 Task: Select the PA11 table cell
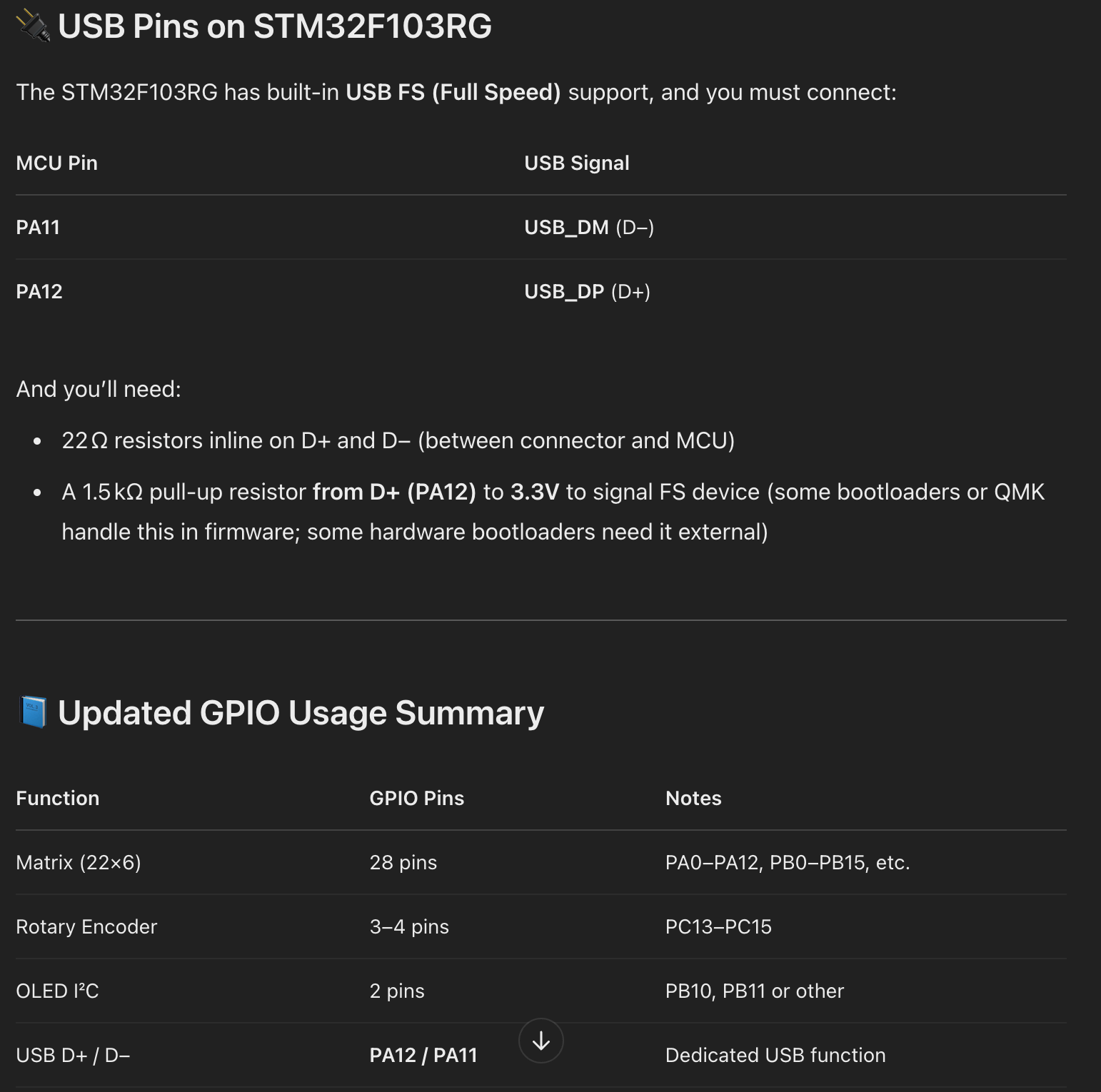tap(38, 228)
